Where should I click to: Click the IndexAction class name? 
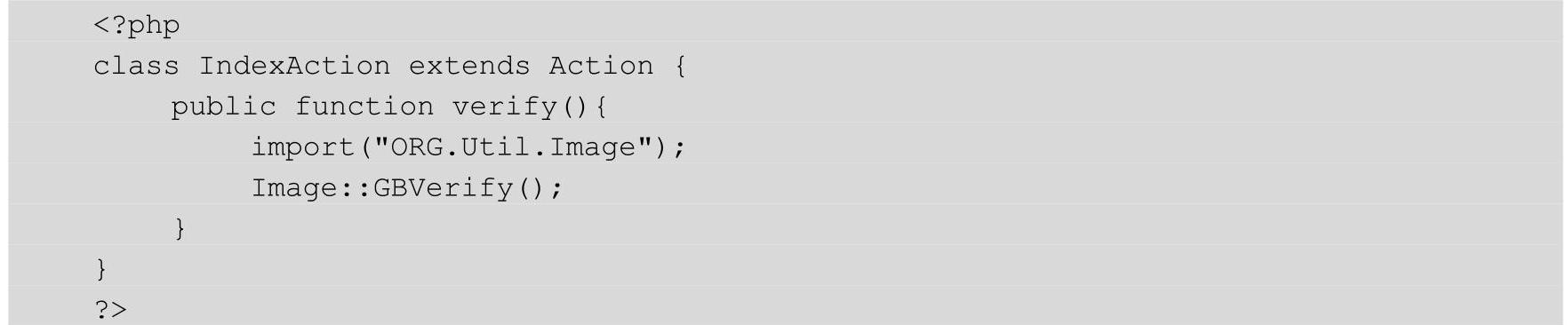point(294,66)
